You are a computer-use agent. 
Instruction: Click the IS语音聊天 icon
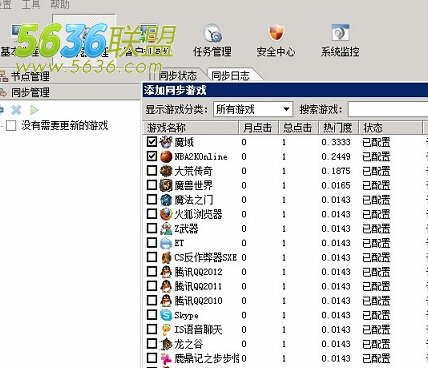point(166,329)
